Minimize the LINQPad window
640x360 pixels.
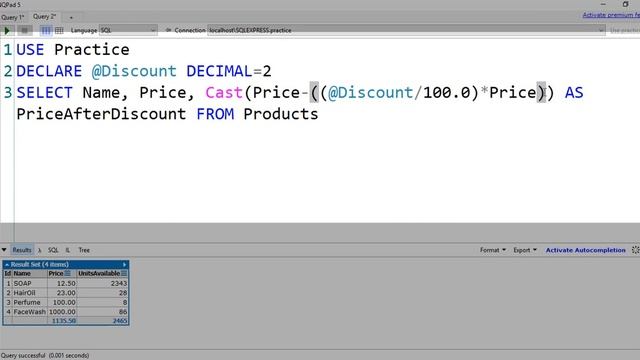[x=603, y=4]
